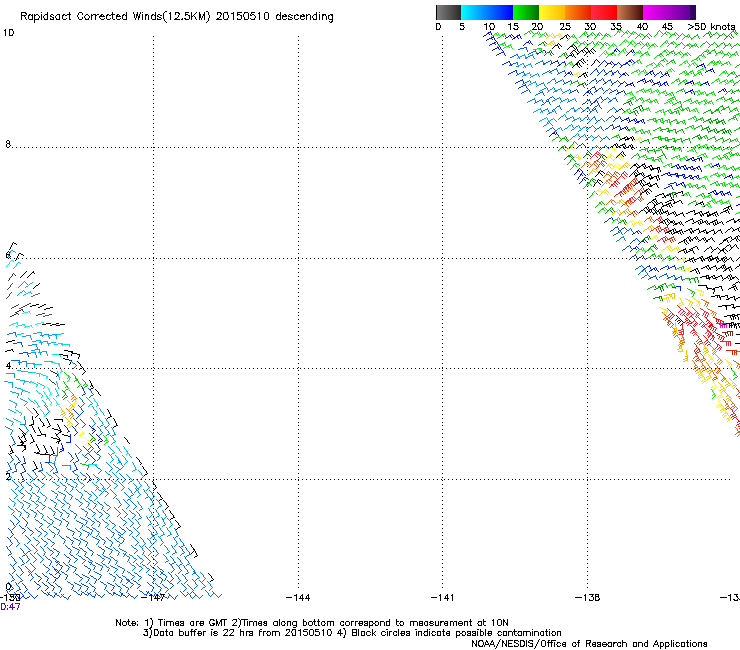Click the latitude axis label '10'

pos(8,33)
